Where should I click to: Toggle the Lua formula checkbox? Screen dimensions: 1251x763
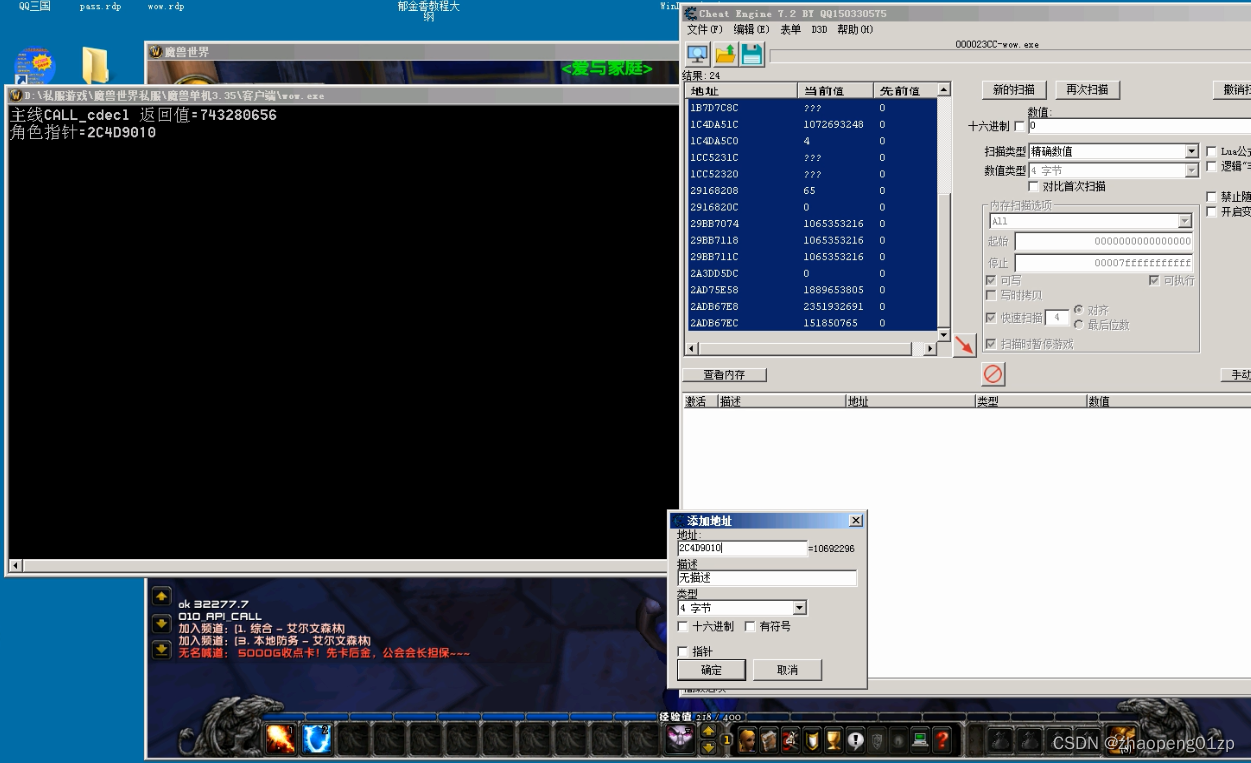coord(1212,152)
